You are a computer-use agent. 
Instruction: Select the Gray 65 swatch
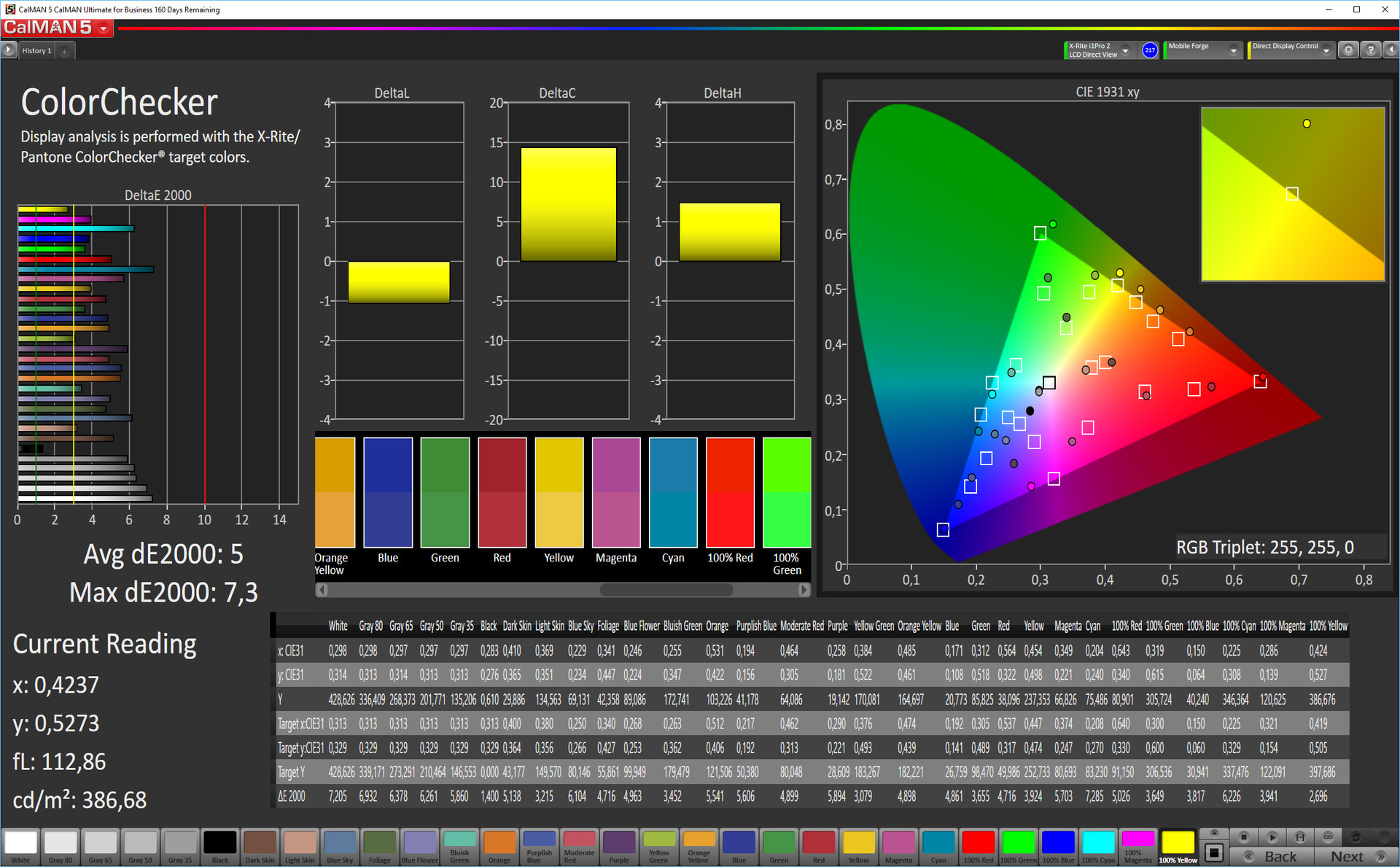[x=101, y=847]
